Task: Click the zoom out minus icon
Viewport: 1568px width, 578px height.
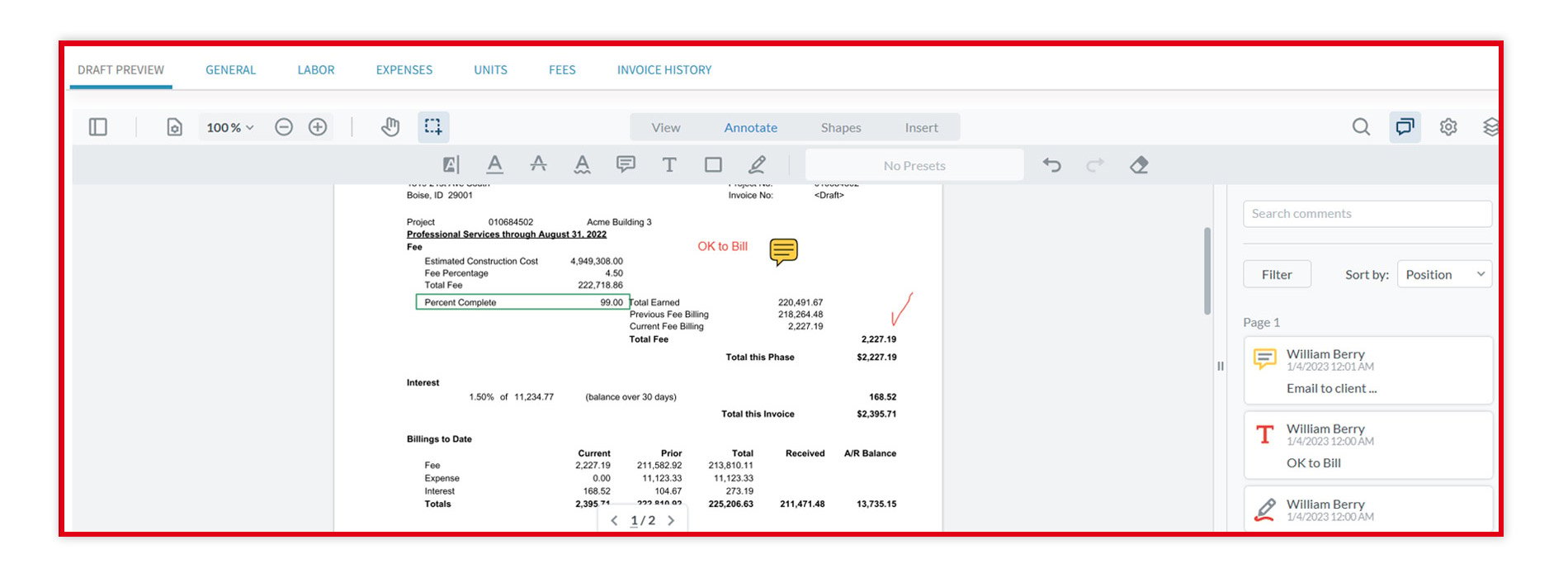Action: (x=284, y=127)
